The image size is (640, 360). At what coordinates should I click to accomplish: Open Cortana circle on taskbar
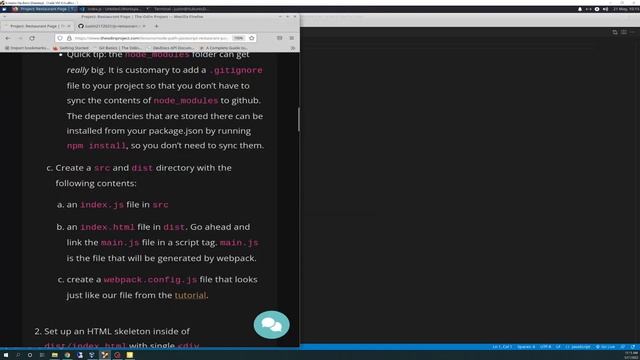(30, 355)
